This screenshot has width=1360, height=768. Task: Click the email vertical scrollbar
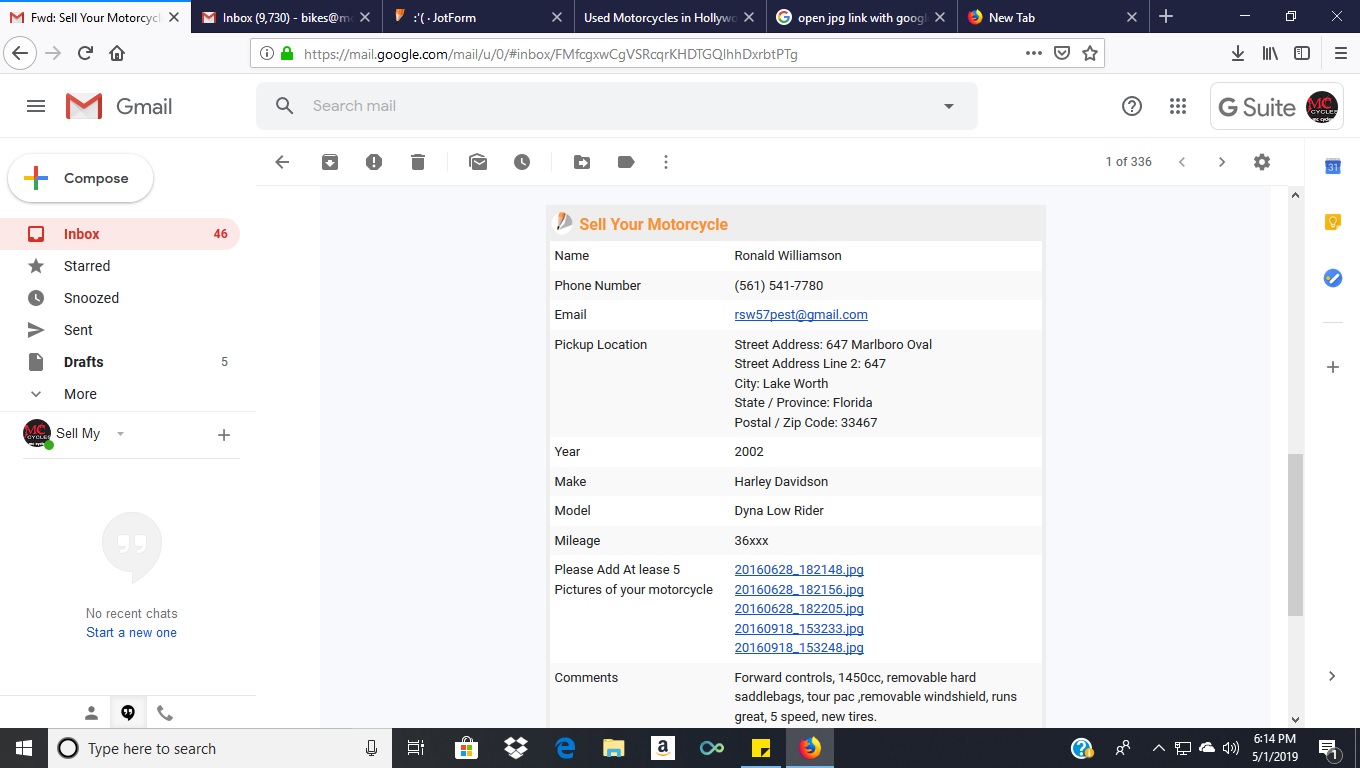click(x=1295, y=535)
